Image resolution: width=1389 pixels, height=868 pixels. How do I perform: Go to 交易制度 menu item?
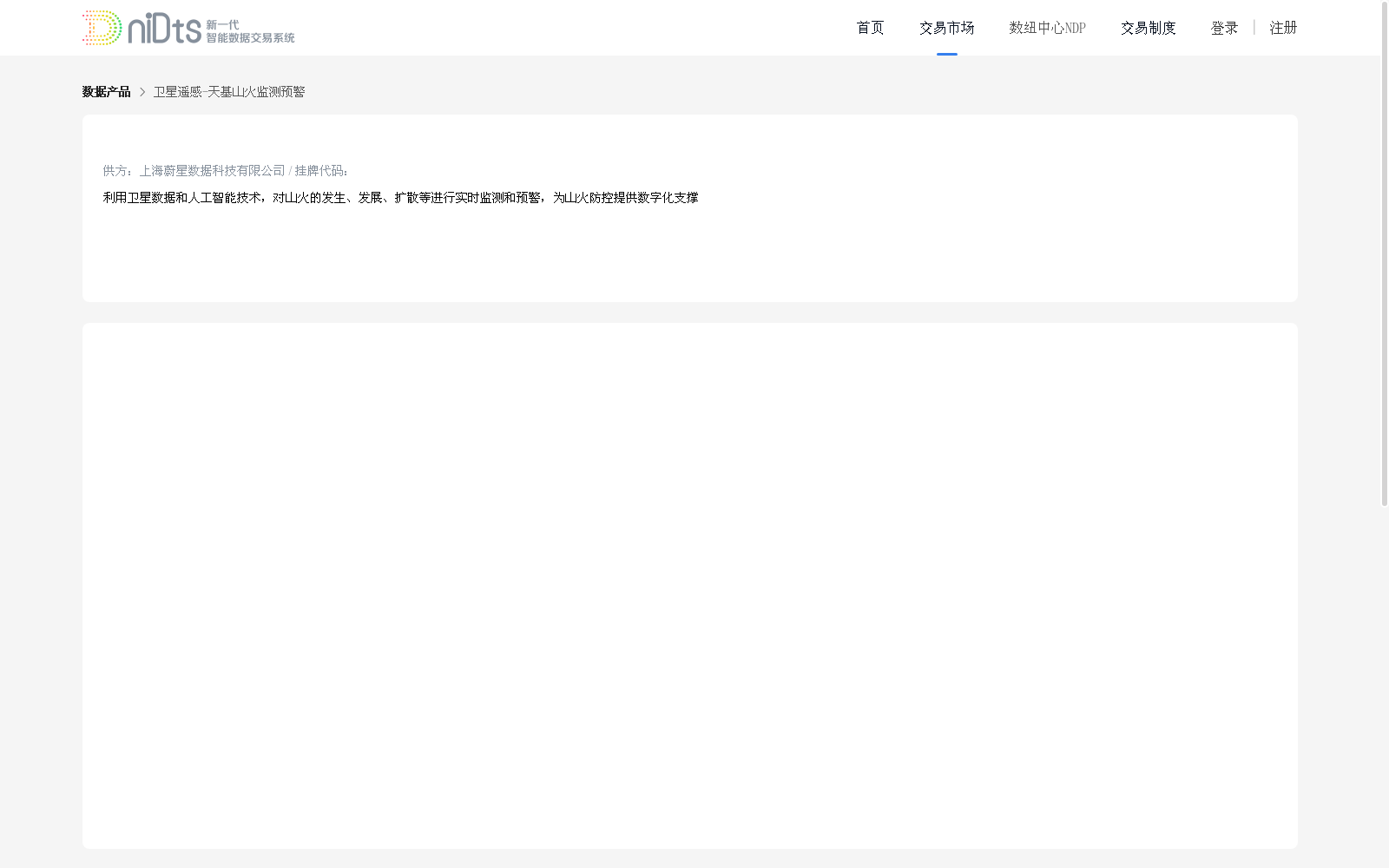(x=1148, y=28)
